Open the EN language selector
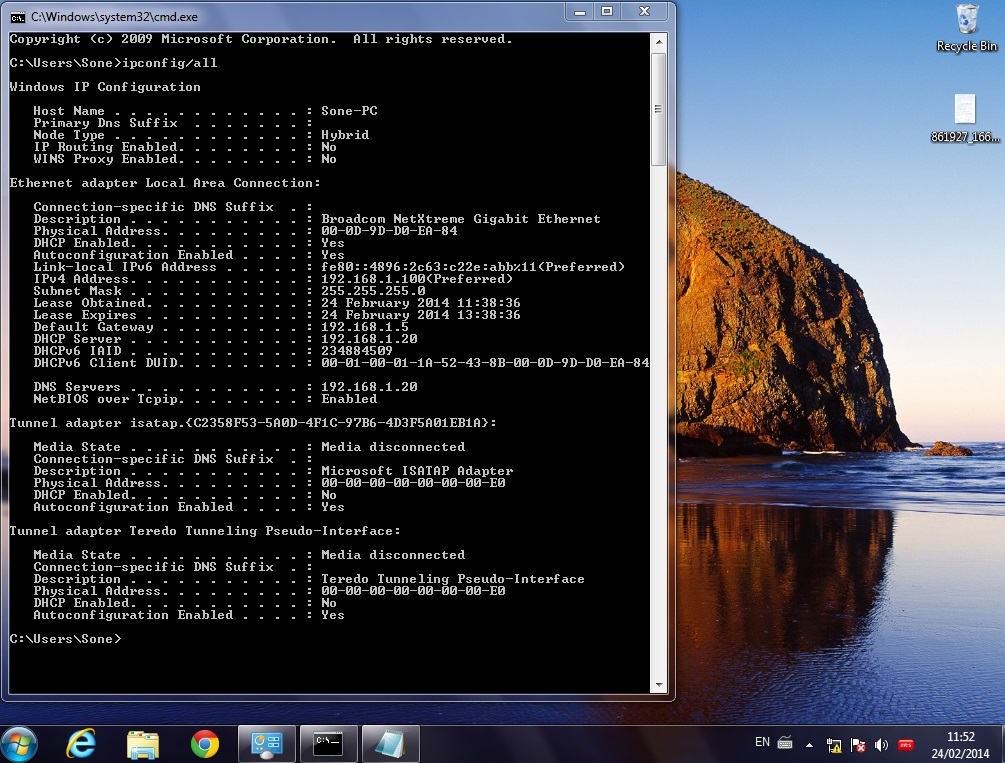 point(762,743)
